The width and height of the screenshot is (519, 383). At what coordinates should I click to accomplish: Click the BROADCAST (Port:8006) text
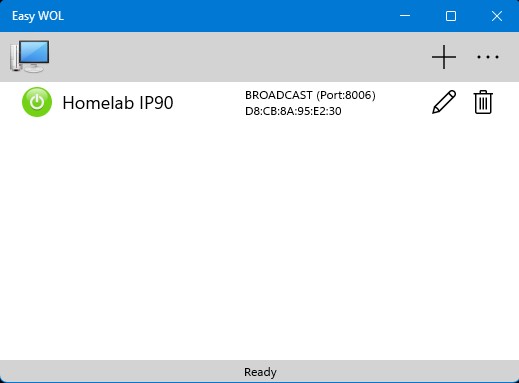point(310,95)
